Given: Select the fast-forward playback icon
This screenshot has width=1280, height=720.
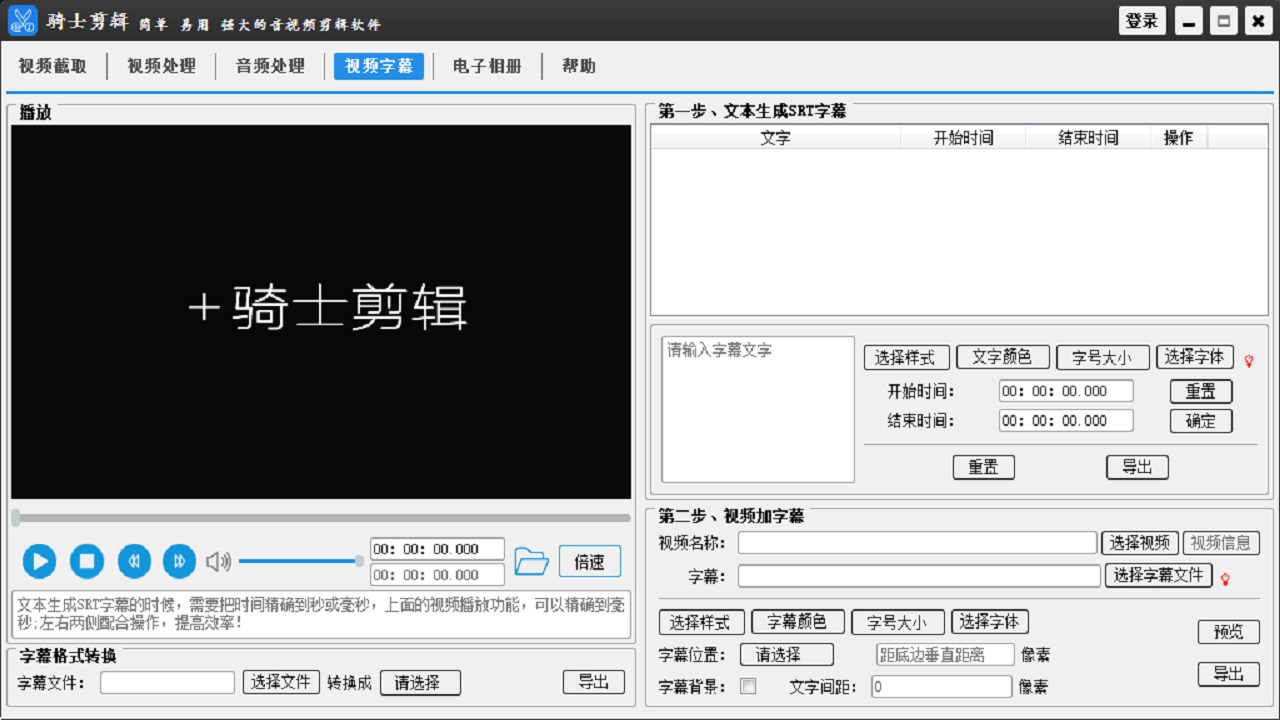Looking at the screenshot, I should 179,561.
